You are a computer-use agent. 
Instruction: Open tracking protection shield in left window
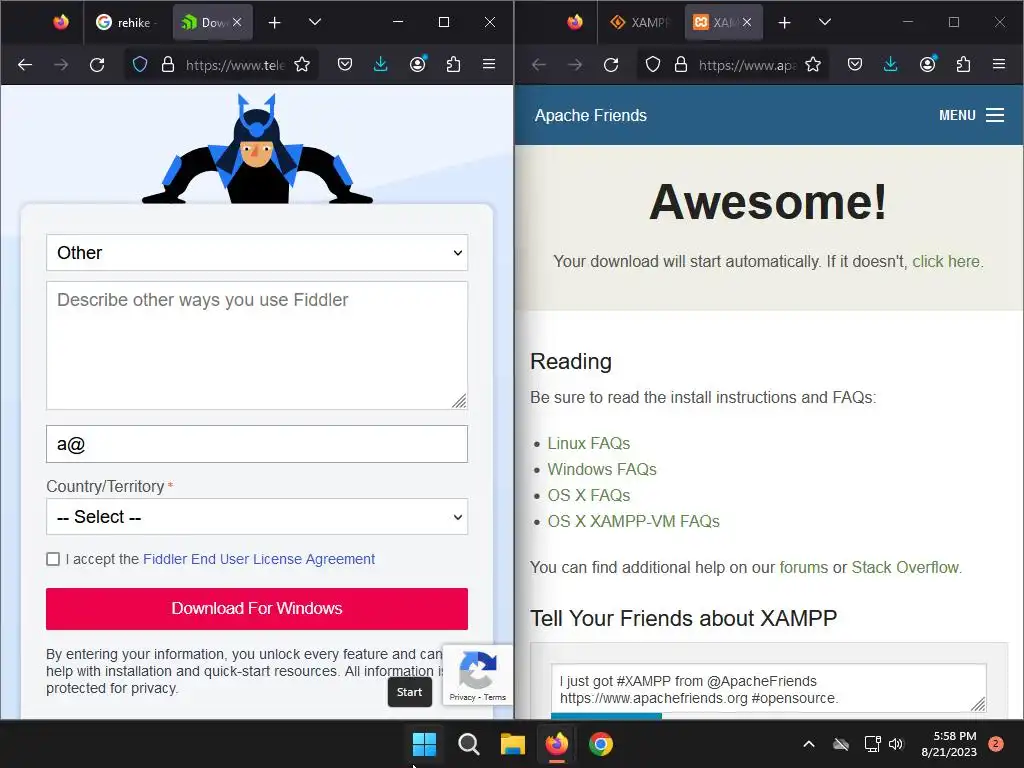[x=140, y=65]
